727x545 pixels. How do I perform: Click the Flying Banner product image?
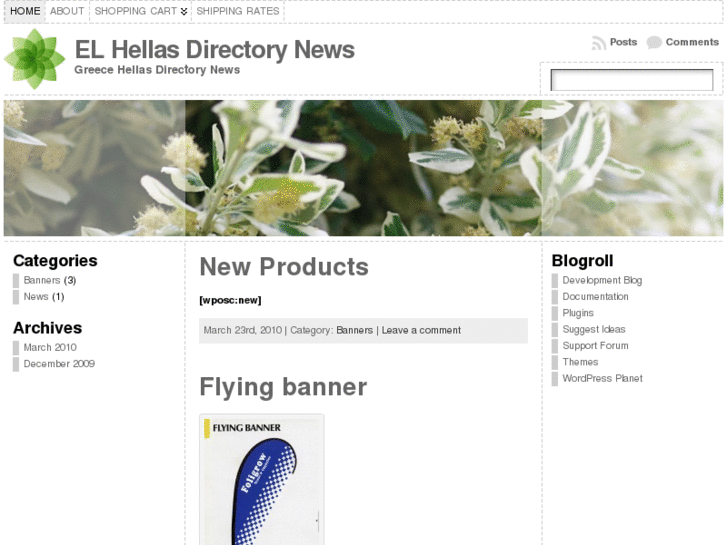[x=262, y=480]
